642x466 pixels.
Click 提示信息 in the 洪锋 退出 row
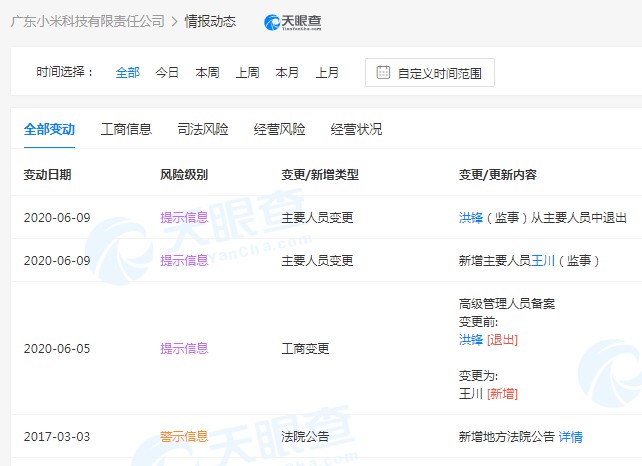tap(184, 217)
